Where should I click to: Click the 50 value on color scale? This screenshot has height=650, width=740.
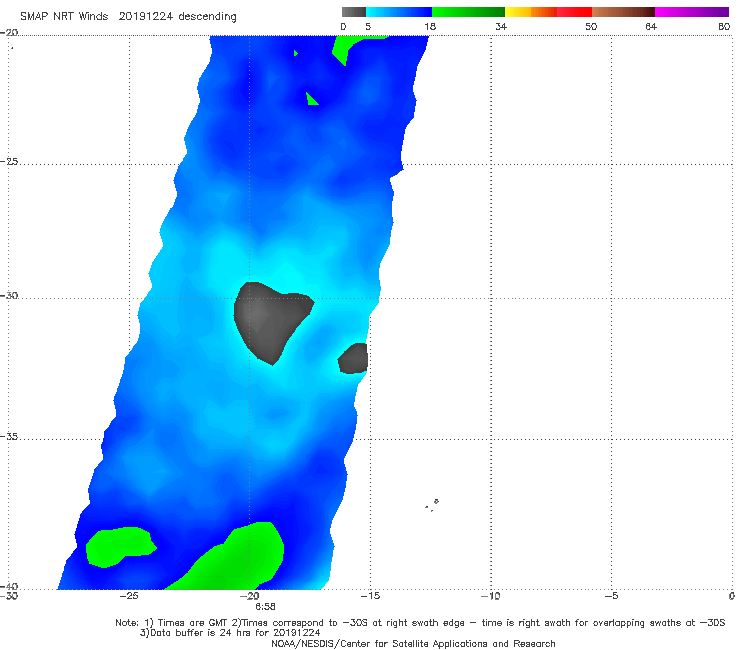click(x=591, y=27)
